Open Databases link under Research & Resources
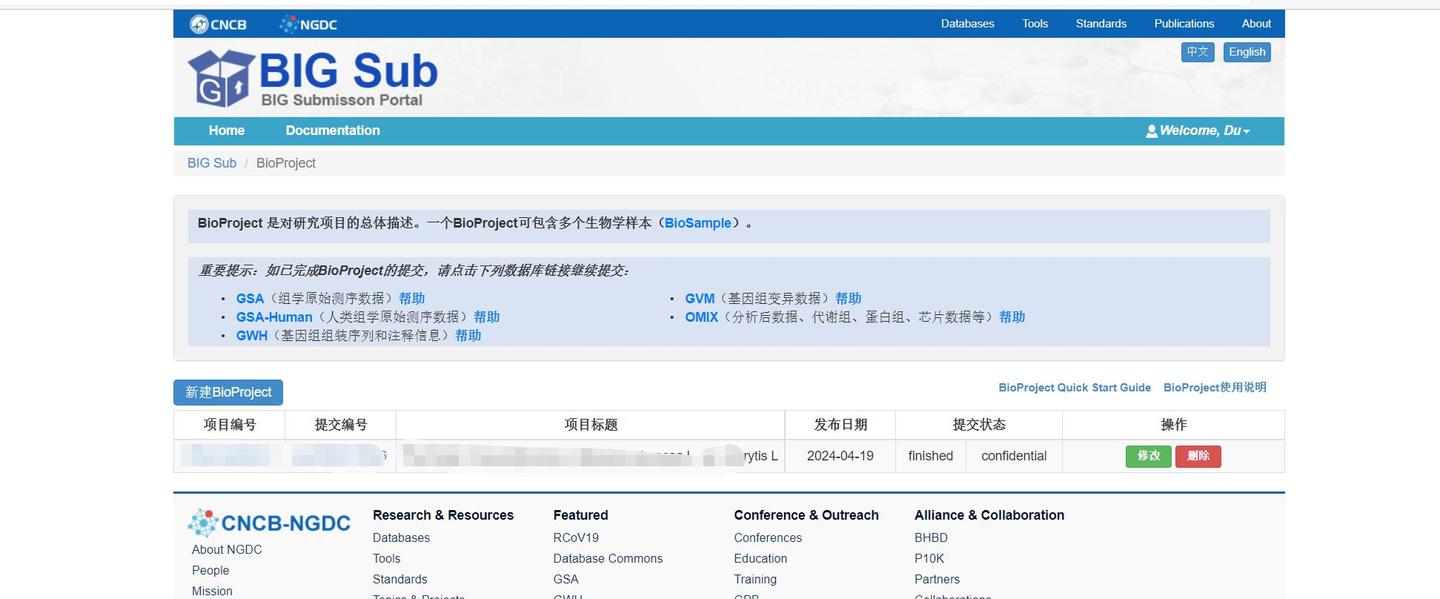 (401, 538)
